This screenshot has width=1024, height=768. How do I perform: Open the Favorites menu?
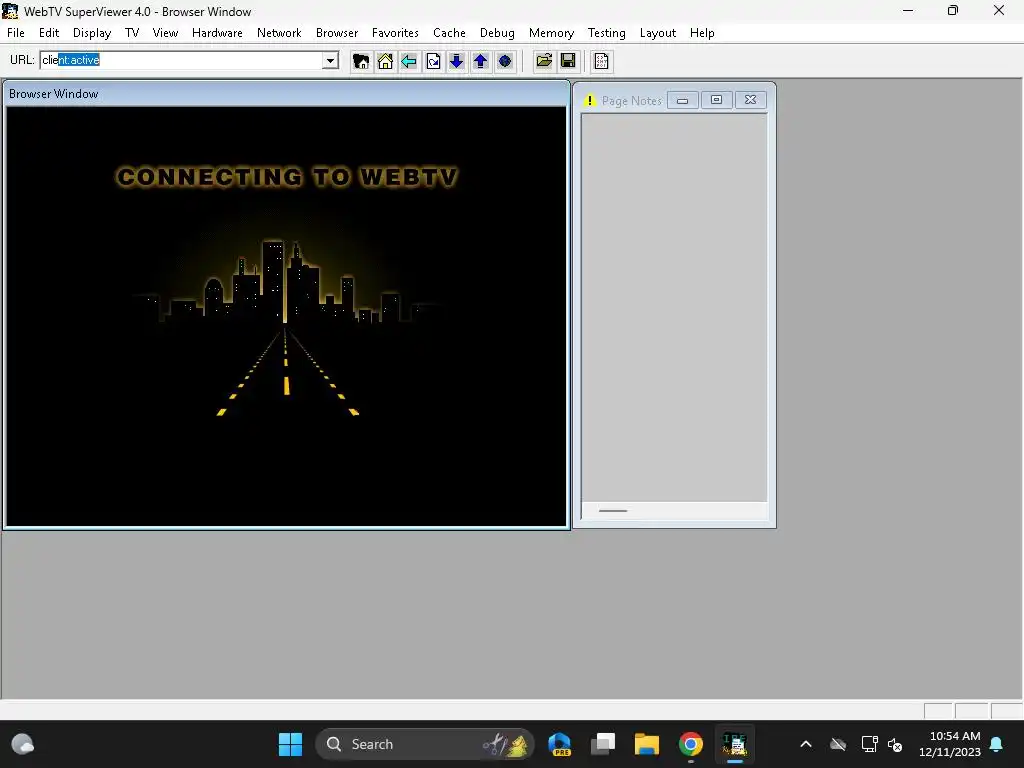(x=395, y=33)
